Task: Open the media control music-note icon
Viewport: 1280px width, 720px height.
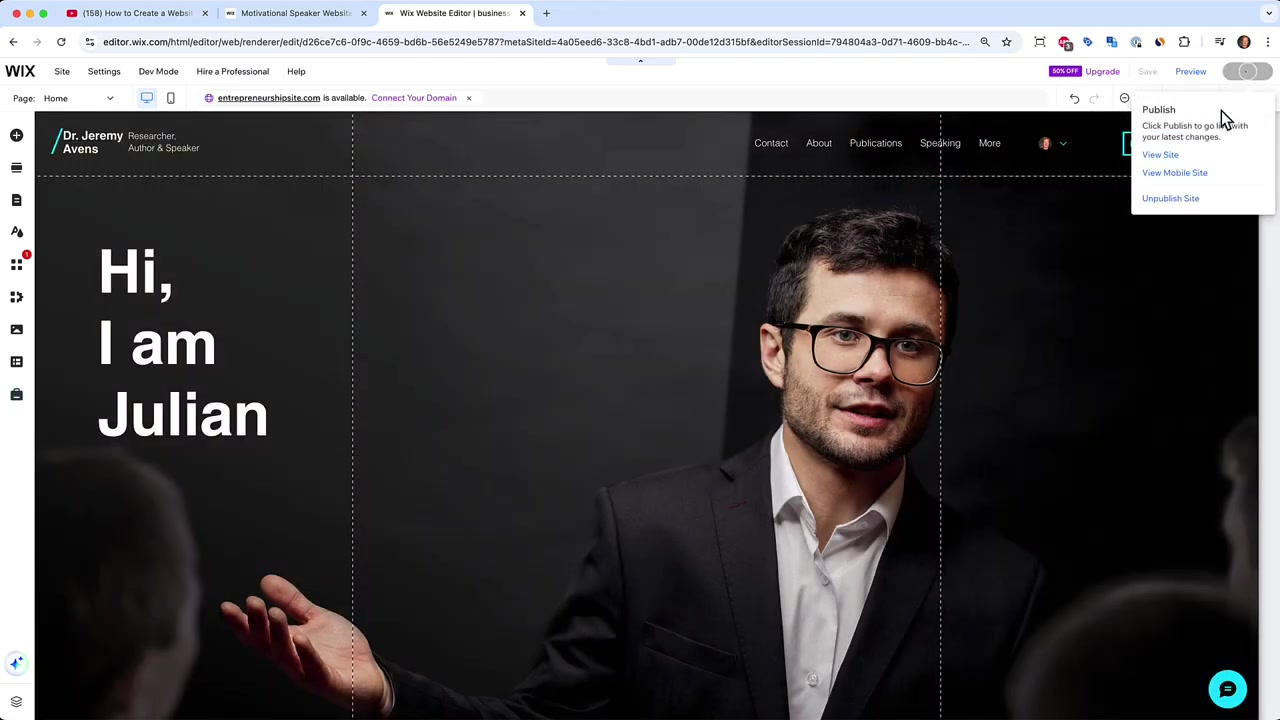Action: click(x=1220, y=42)
